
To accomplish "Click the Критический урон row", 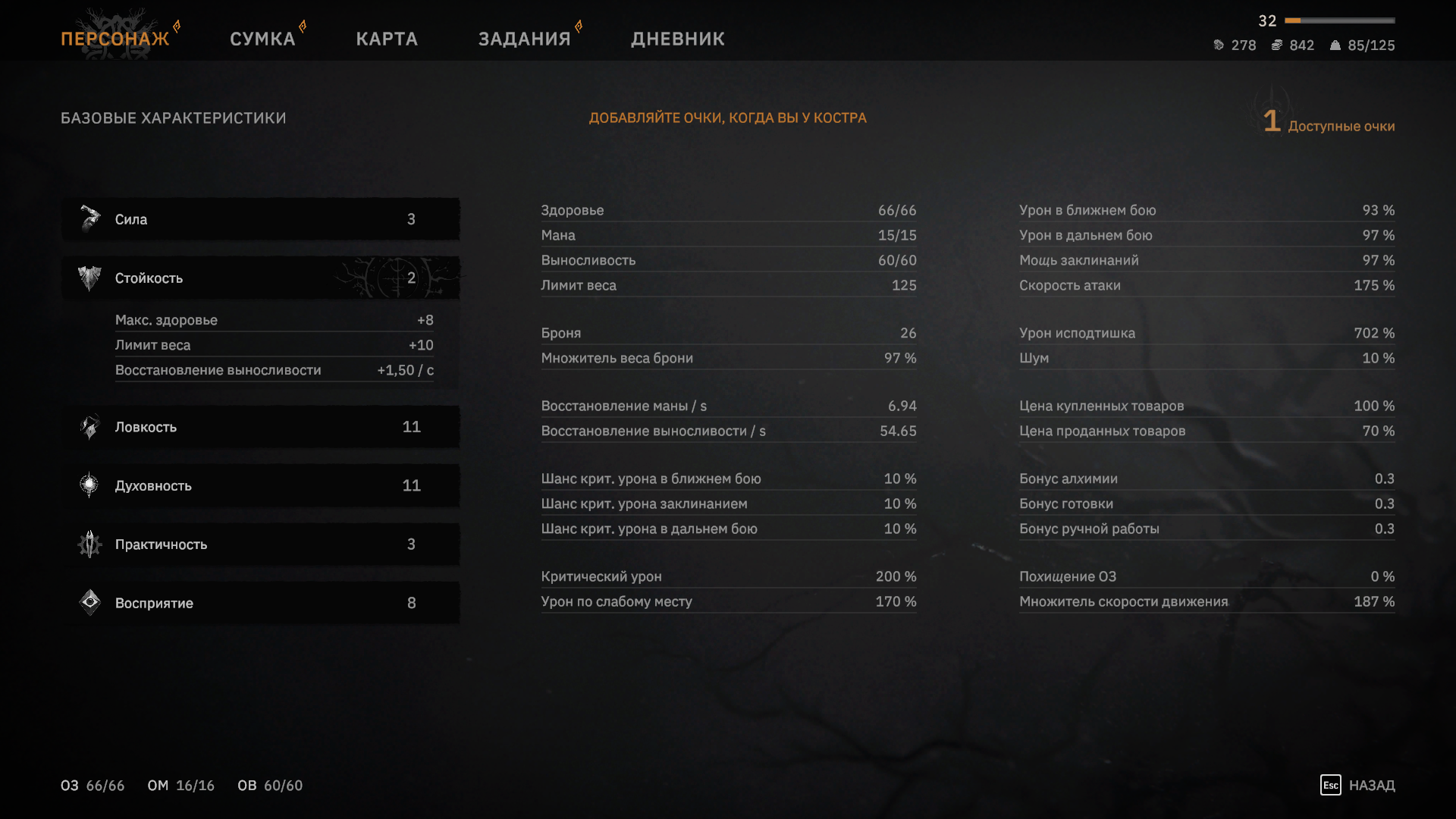I will coord(729,576).
